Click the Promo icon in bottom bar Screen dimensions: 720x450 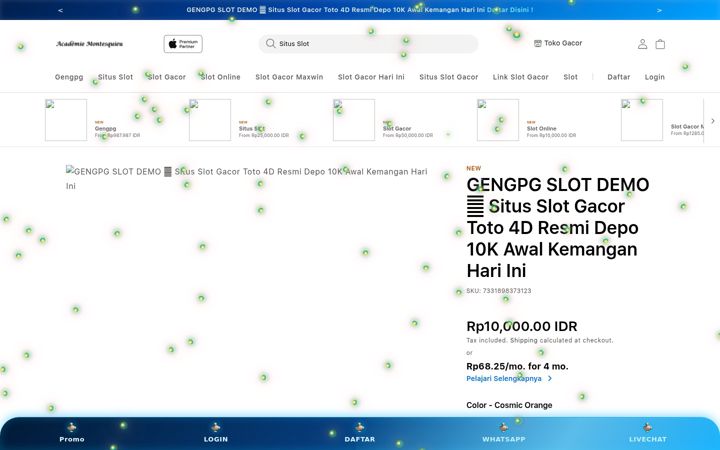pos(72,427)
